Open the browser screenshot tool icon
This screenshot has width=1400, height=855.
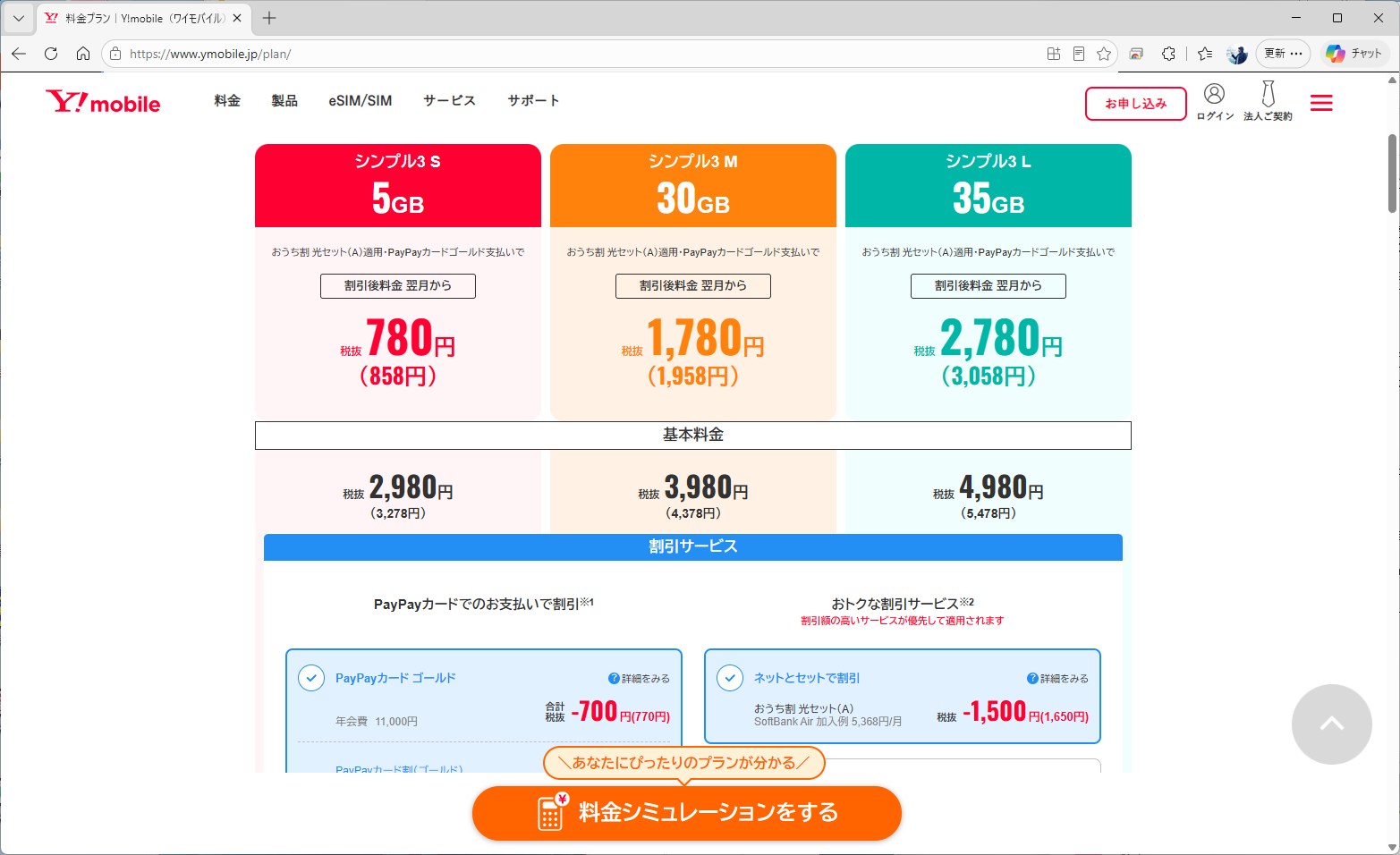coord(1136,54)
